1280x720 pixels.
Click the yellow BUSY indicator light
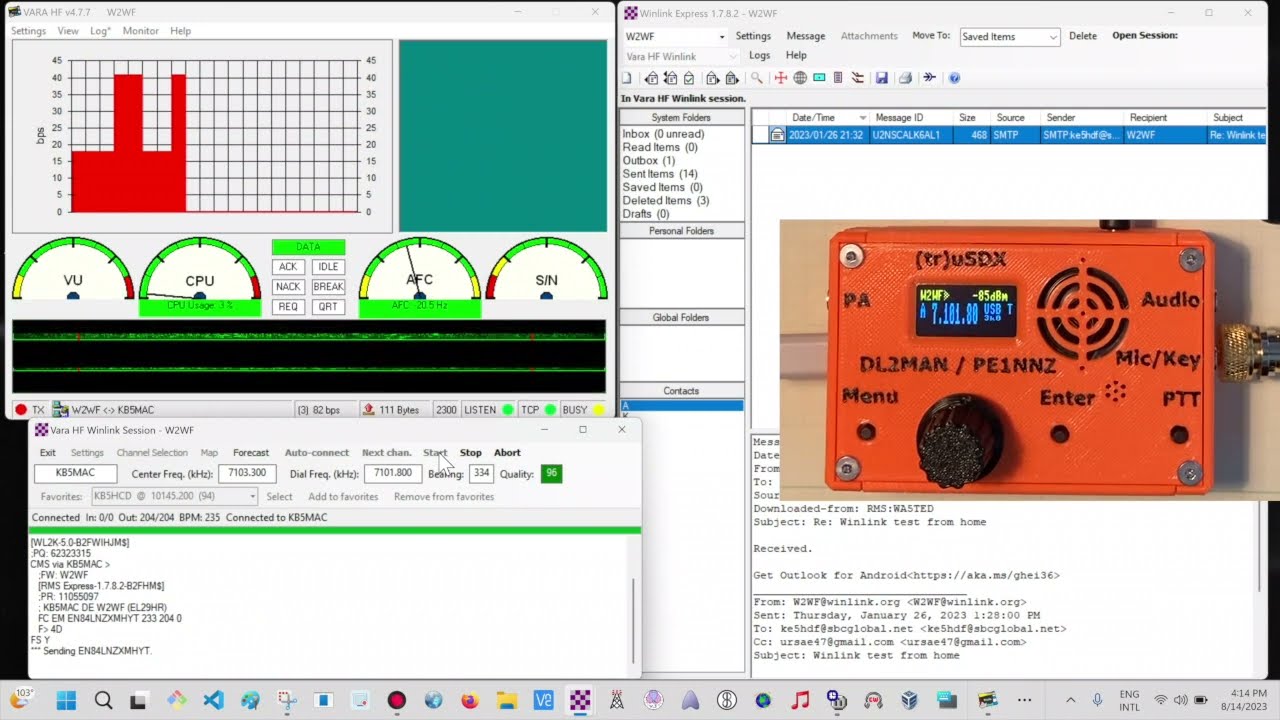598,410
